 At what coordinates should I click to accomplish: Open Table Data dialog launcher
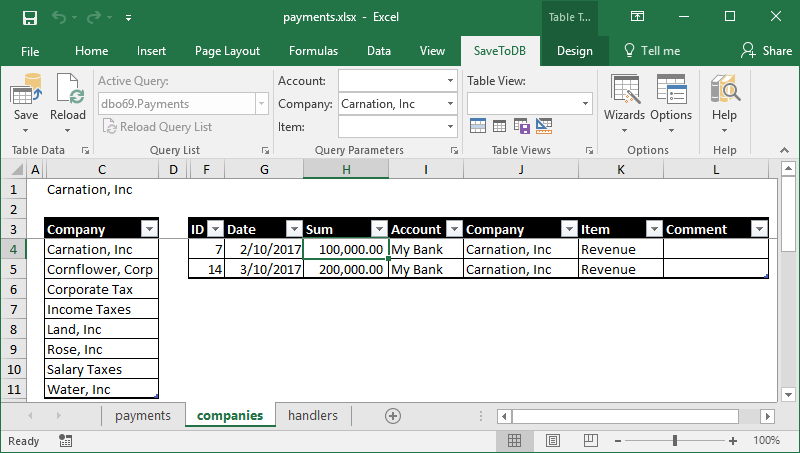(85, 150)
